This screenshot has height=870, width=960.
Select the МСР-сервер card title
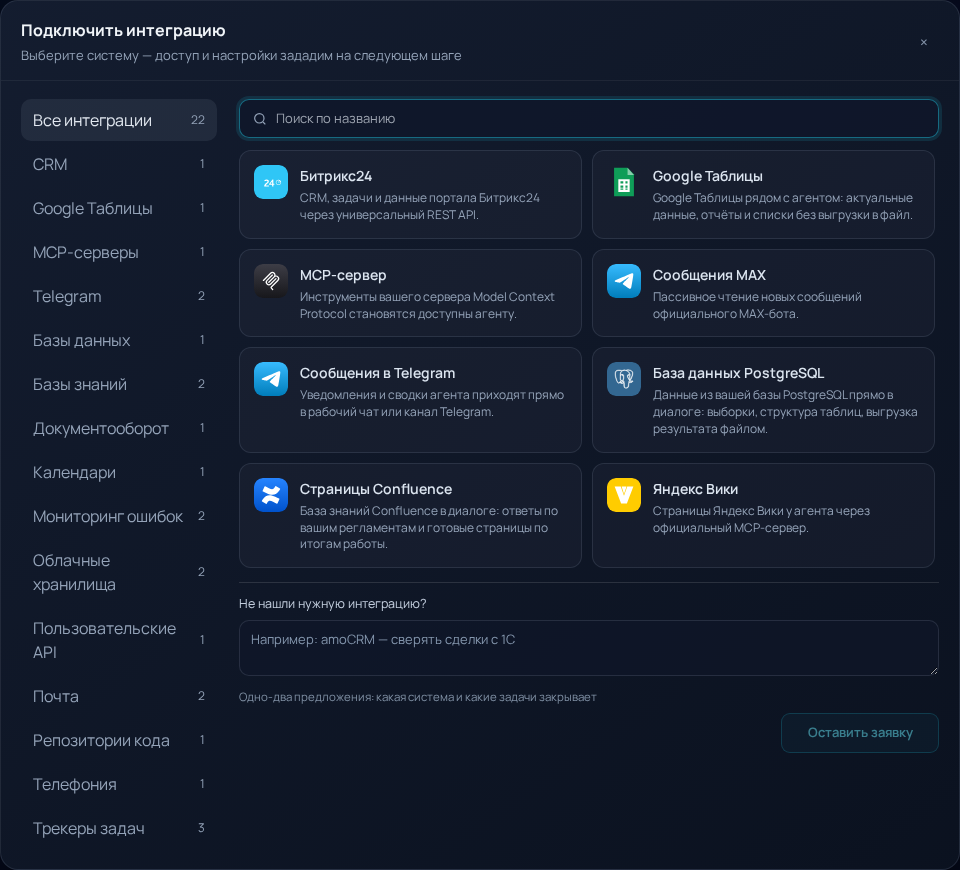343,275
